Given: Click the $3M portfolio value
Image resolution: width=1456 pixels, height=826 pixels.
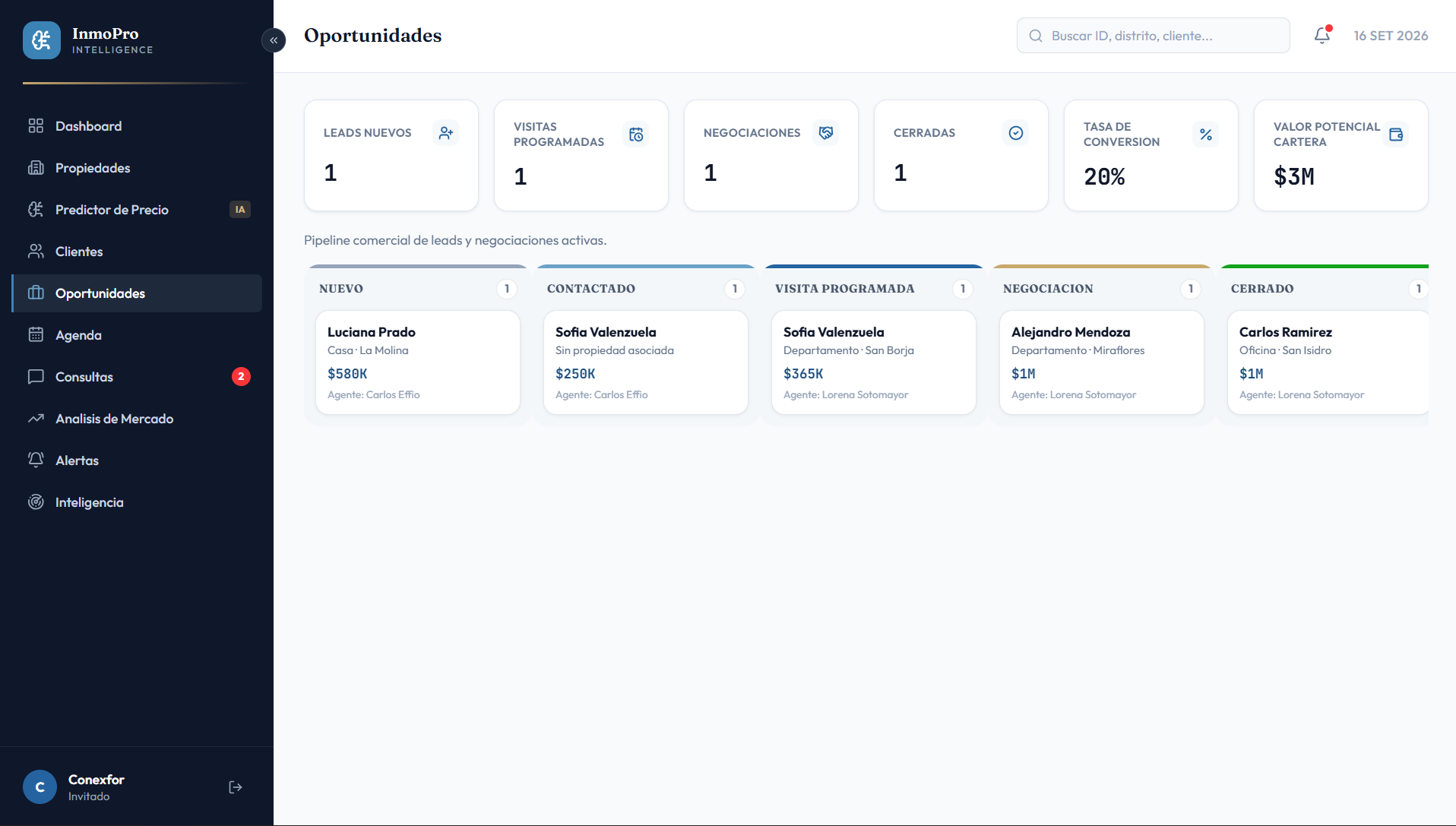Looking at the screenshot, I should (x=1294, y=177).
